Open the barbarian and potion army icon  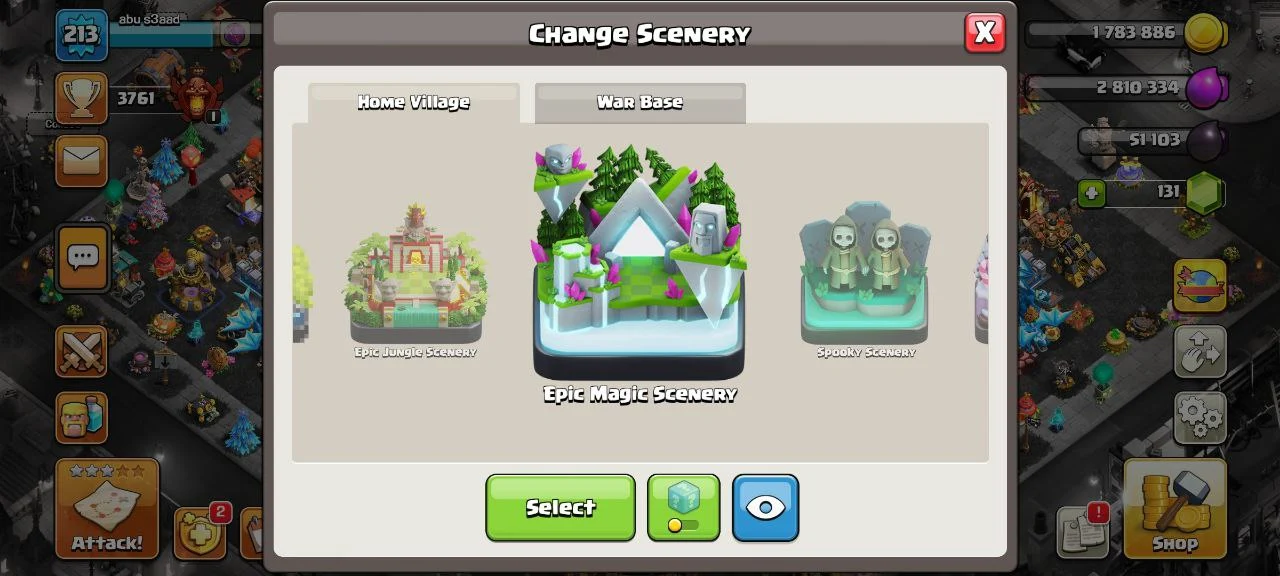coord(81,417)
